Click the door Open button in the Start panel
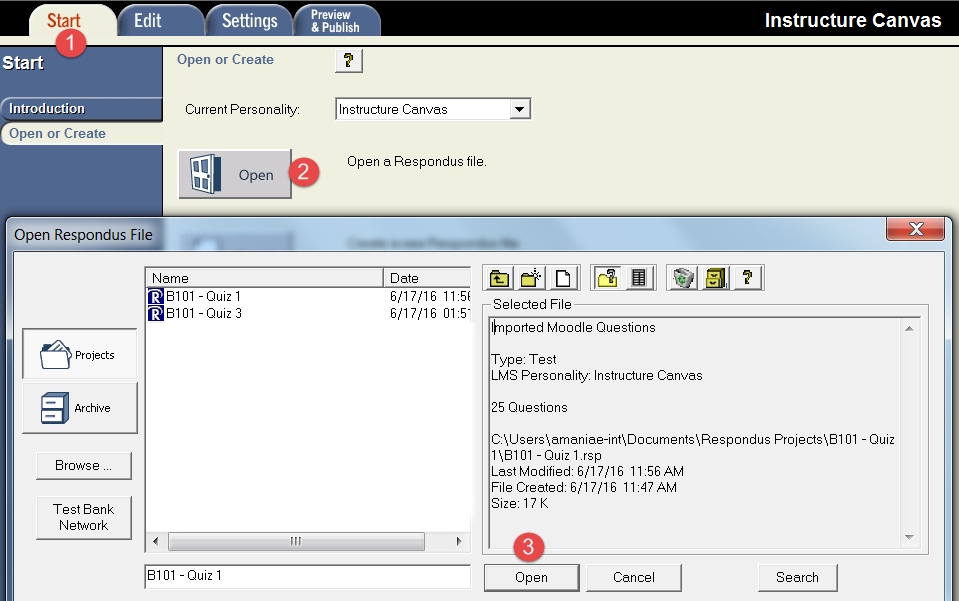The height and width of the screenshot is (601, 959). click(x=235, y=174)
